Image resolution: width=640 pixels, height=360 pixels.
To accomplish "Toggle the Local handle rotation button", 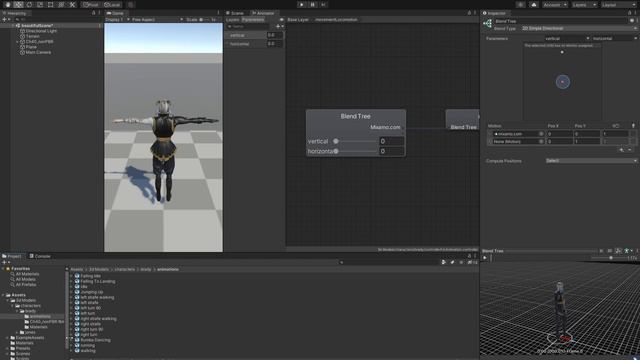I will point(112,4).
